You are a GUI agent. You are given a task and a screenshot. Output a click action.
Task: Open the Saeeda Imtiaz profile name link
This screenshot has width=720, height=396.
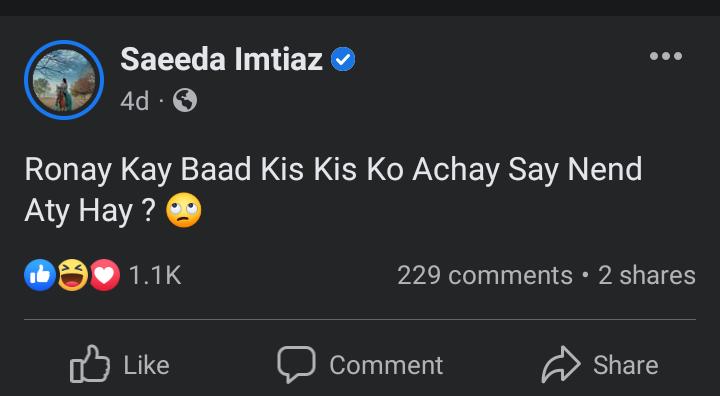point(221,60)
